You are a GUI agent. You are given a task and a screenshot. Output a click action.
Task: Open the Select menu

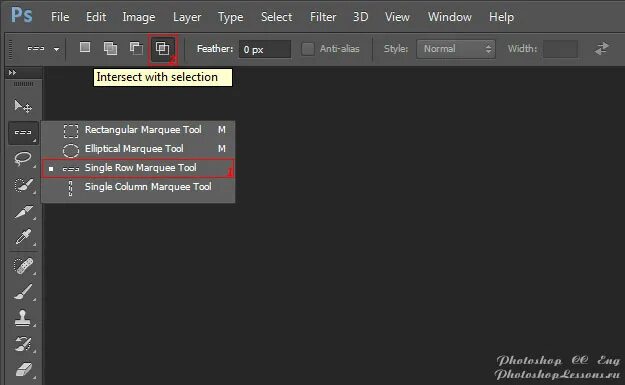276,17
